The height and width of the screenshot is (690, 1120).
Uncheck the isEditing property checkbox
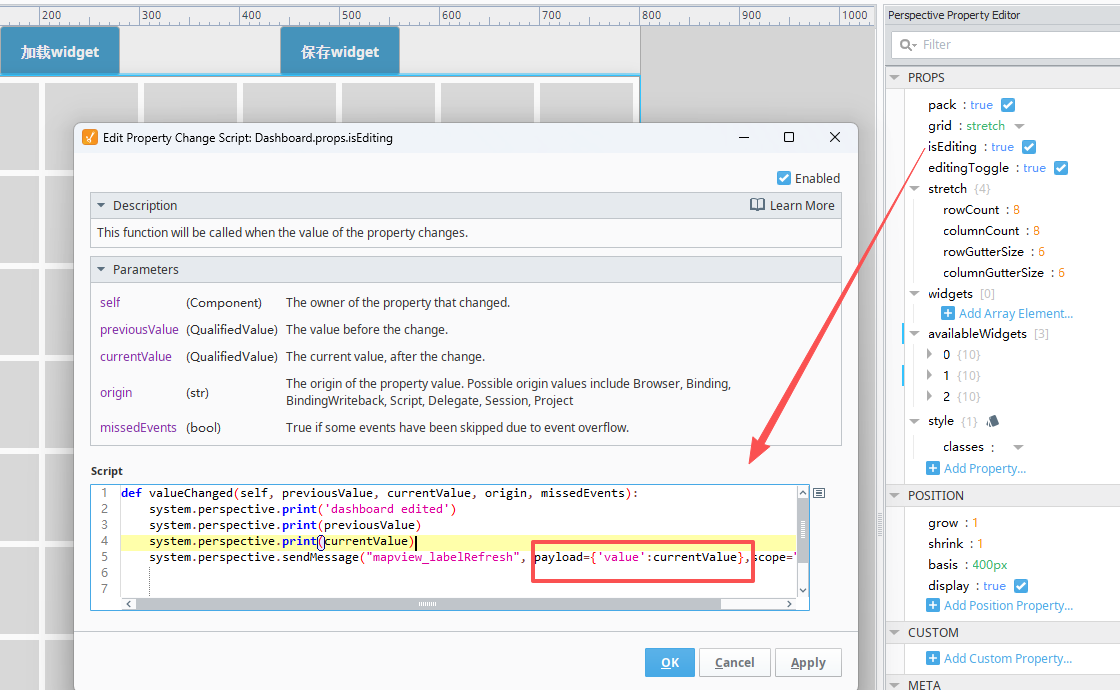click(1029, 146)
